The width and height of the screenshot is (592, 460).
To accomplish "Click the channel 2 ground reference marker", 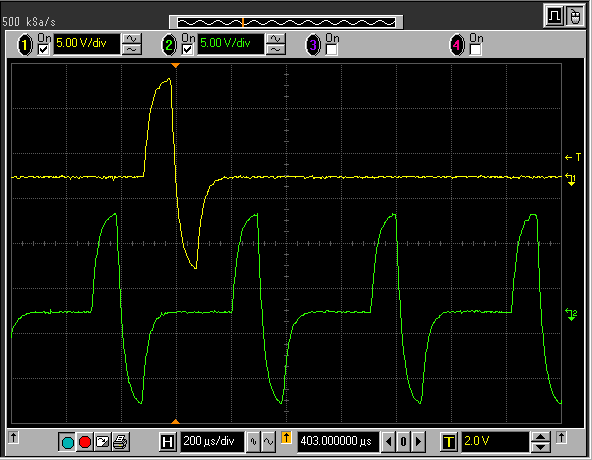I will 571,314.
